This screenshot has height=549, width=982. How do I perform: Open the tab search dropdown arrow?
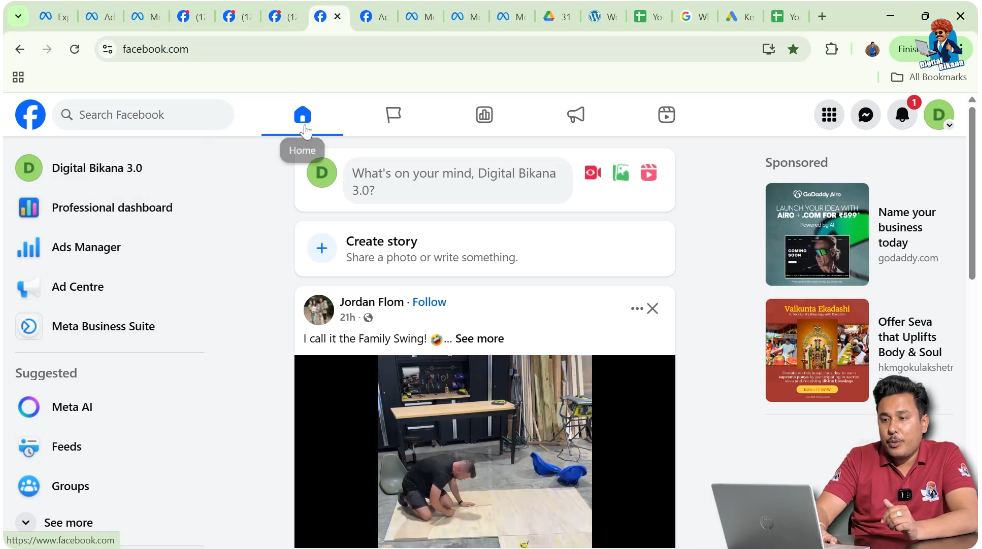[18, 16]
